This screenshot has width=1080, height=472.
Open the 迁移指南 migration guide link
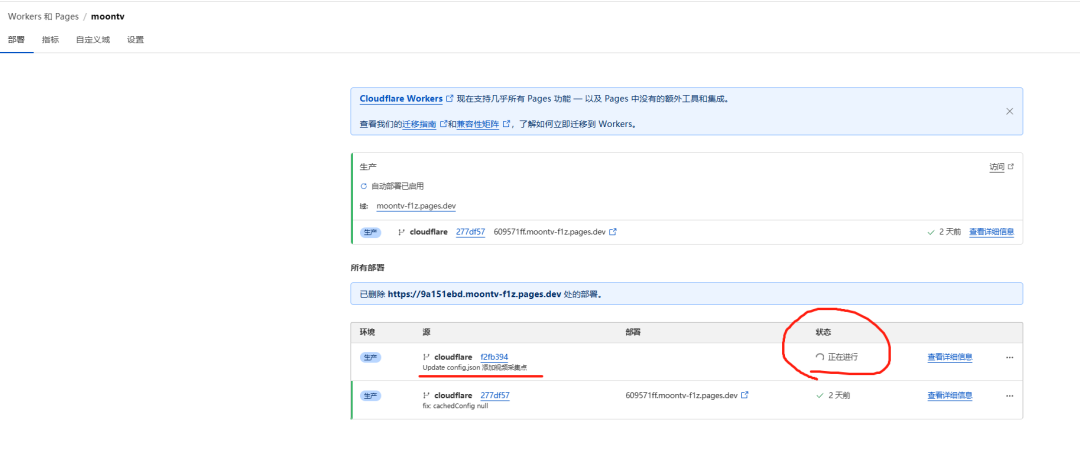(x=418, y=125)
